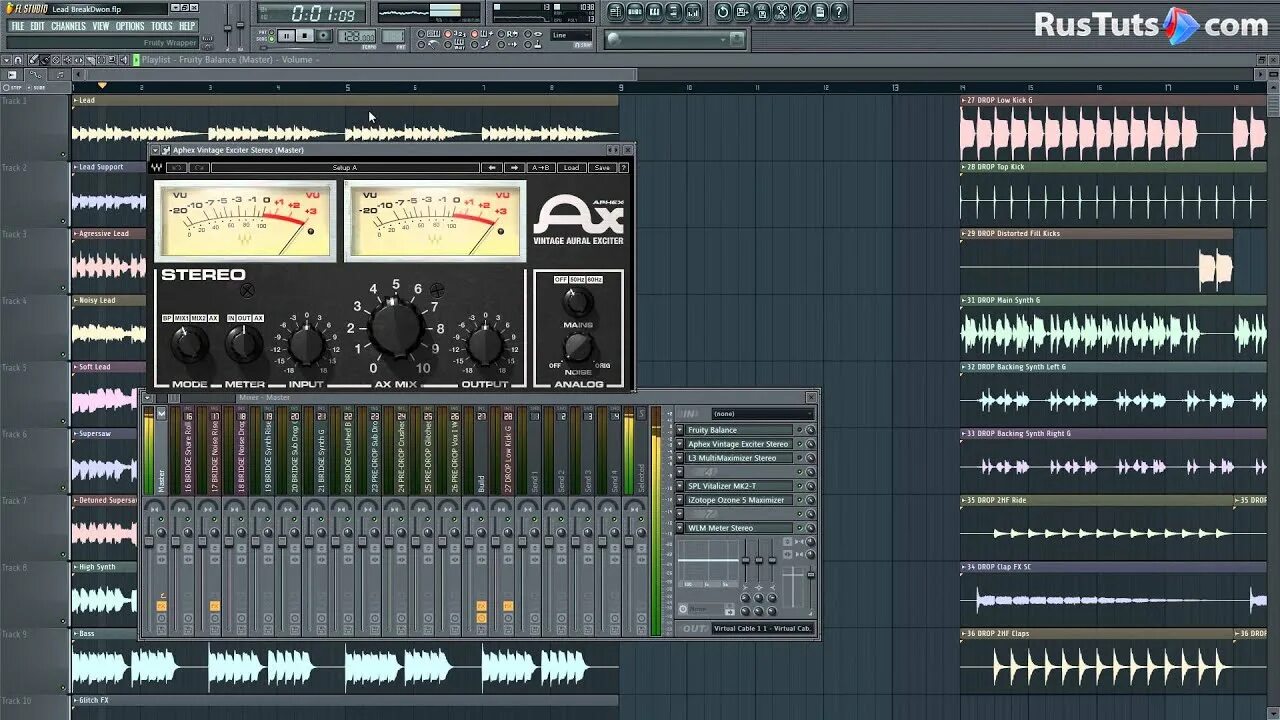Open the Playlist view from the toolbar
The width and height of the screenshot is (1280, 720).
click(x=616, y=12)
